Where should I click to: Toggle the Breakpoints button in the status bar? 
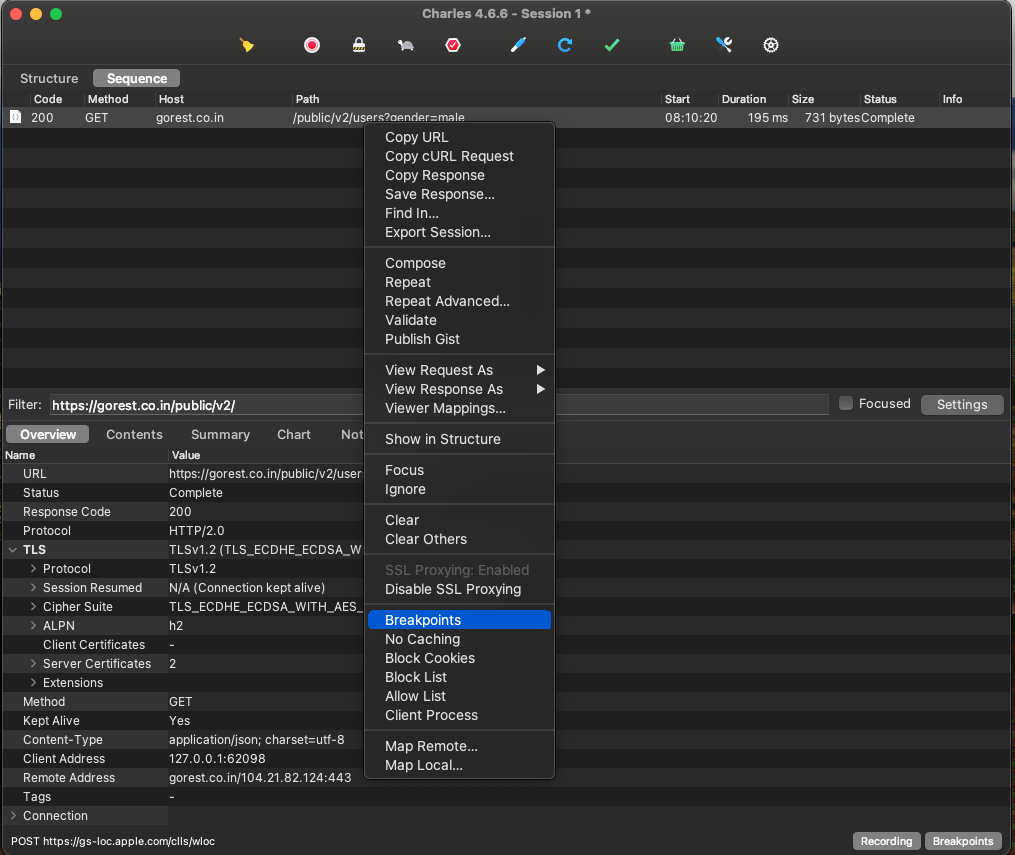pyautogui.click(x=962, y=841)
